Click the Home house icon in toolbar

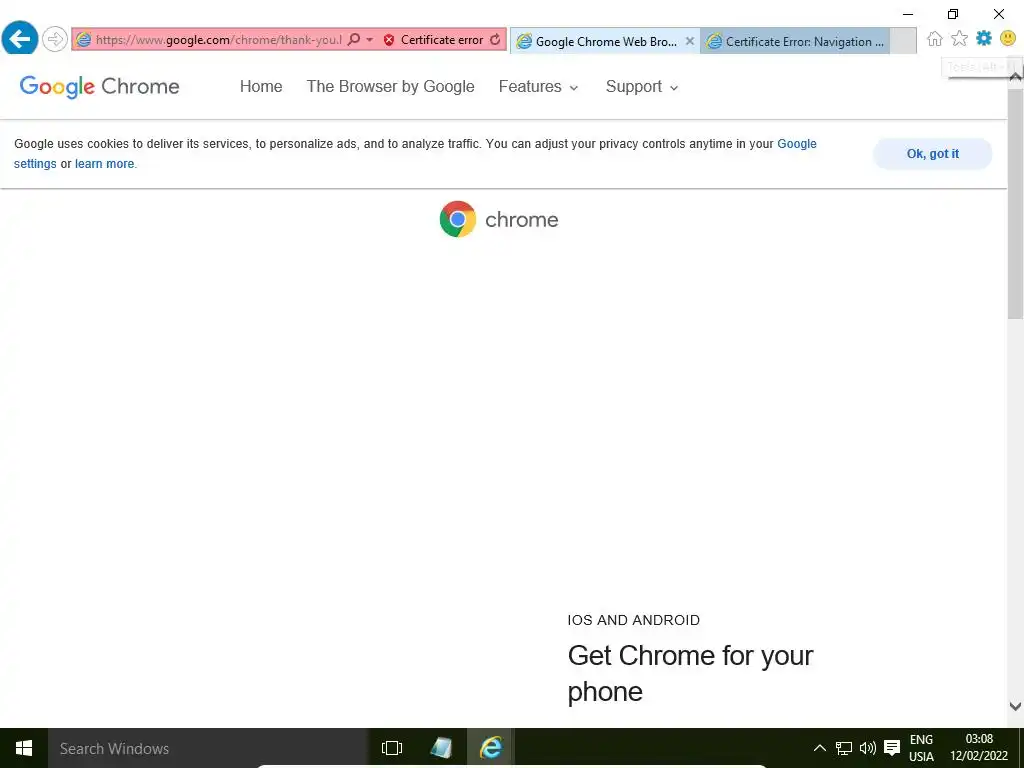(x=935, y=39)
